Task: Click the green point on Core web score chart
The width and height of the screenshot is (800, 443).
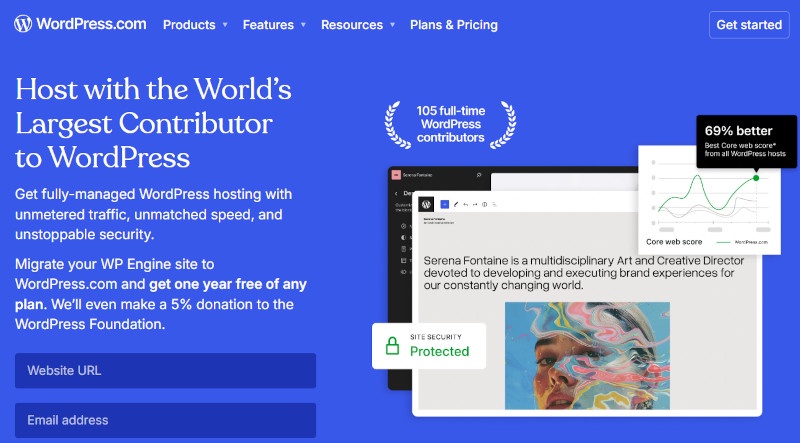Action: (x=756, y=178)
